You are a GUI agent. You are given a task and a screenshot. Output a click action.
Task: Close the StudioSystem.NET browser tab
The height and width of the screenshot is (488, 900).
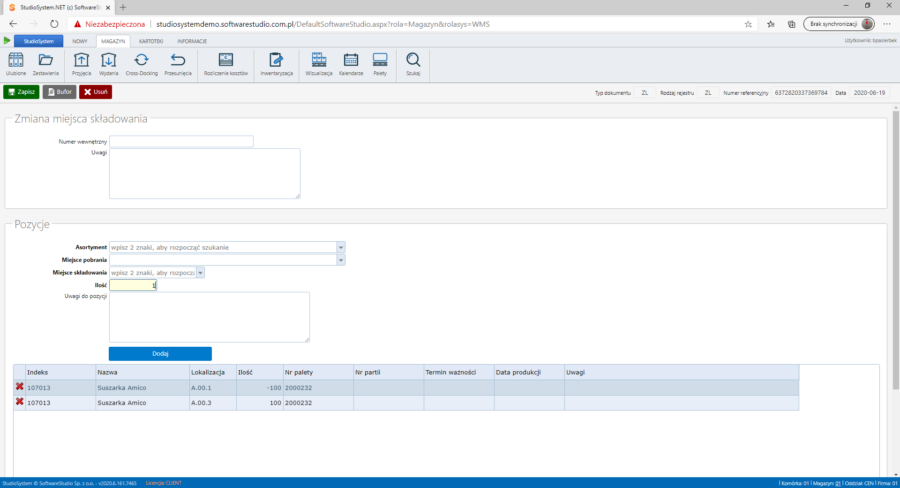click(108, 7)
